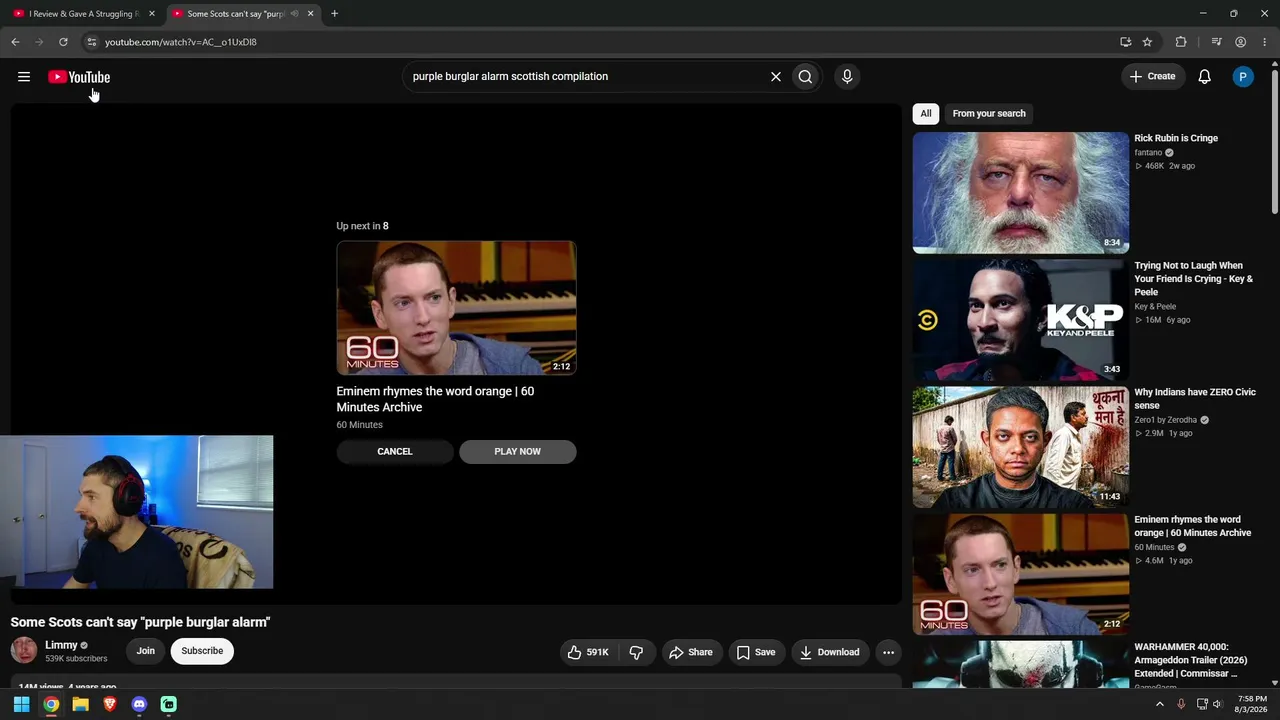This screenshot has width=1280, height=720.
Task: Click the 'Zero1 by Zerodha' channel name
Action: pyautogui.click(x=1165, y=420)
